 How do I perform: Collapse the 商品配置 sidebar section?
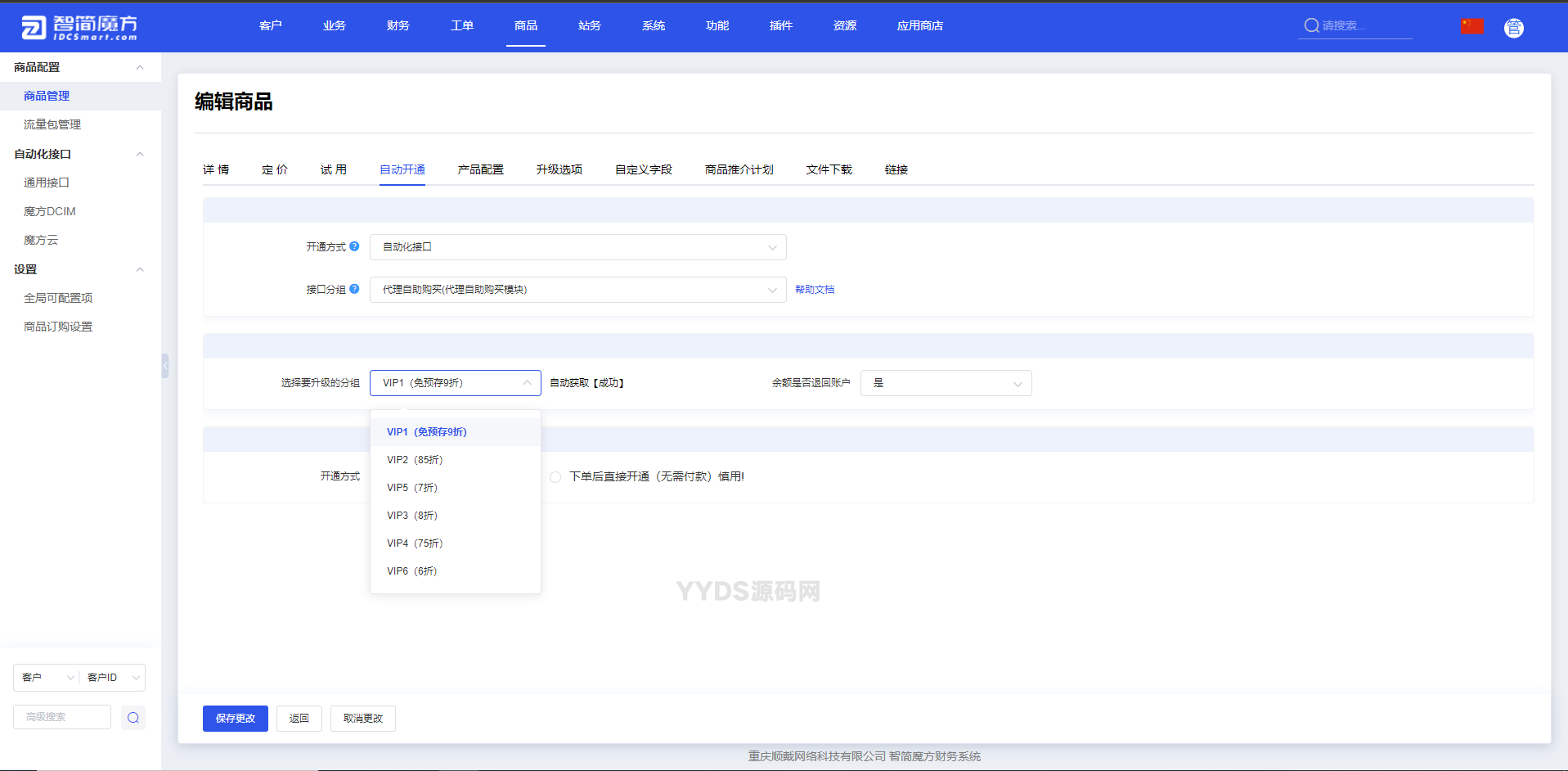(140, 68)
